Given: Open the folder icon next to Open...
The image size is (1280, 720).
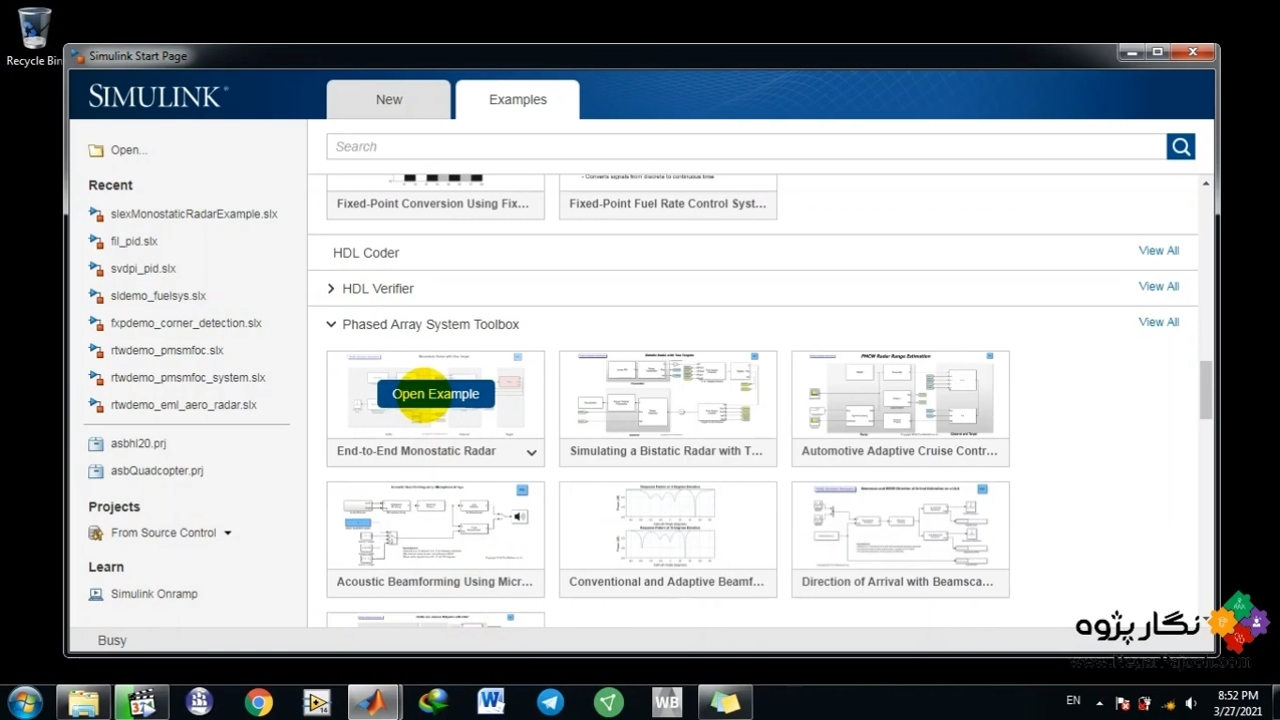Looking at the screenshot, I should [x=96, y=150].
